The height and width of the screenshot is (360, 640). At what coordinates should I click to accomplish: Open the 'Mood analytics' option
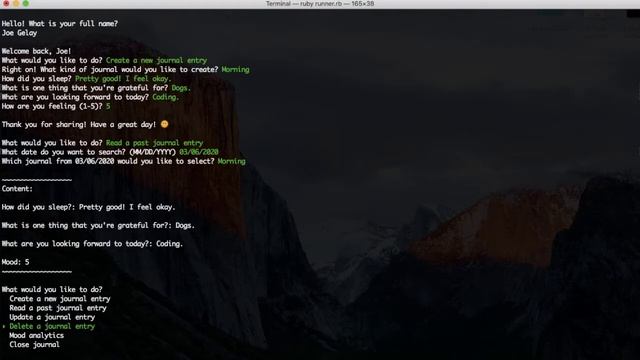(x=36, y=336)
